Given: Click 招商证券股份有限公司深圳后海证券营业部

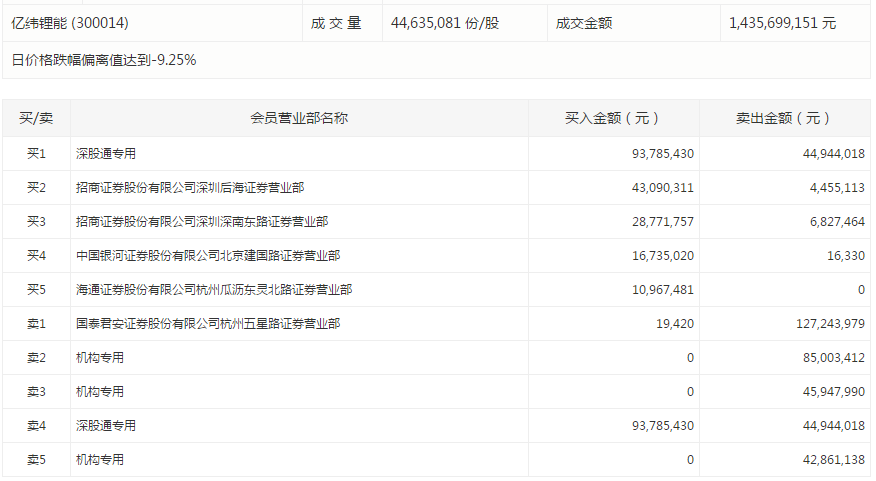Looking at the screenshot, I should (x=190, y=188).
